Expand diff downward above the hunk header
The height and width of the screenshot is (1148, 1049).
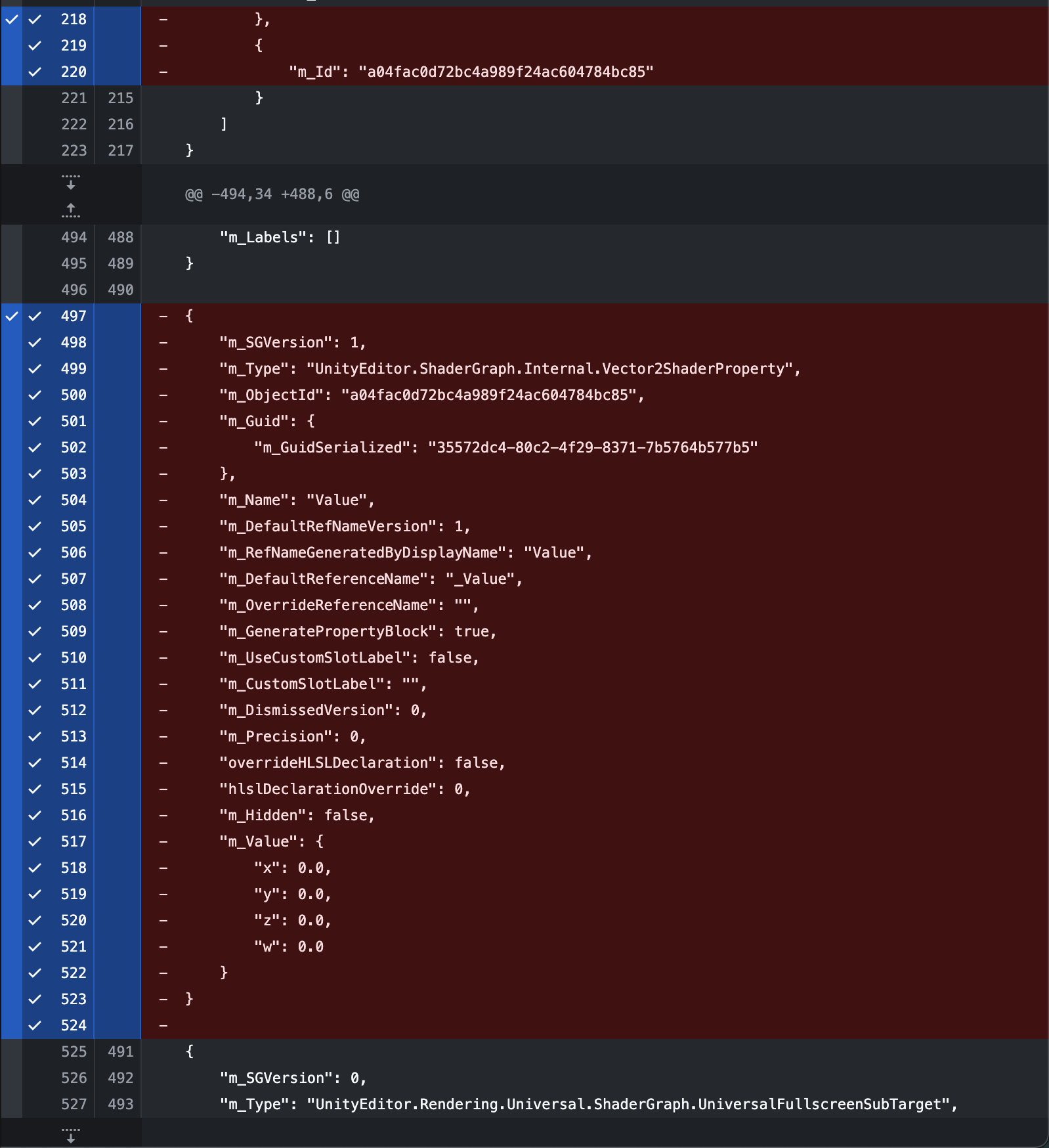71,181
